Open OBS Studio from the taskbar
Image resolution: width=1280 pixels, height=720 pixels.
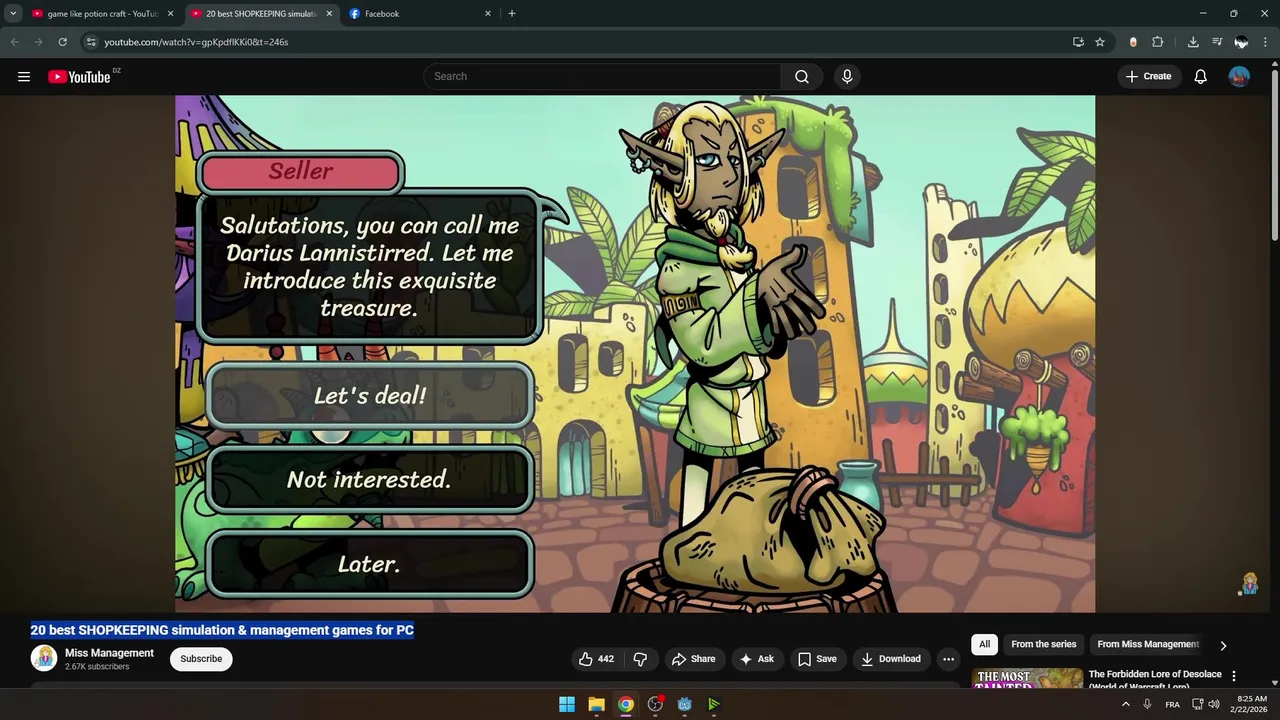[x=655, y=704]
